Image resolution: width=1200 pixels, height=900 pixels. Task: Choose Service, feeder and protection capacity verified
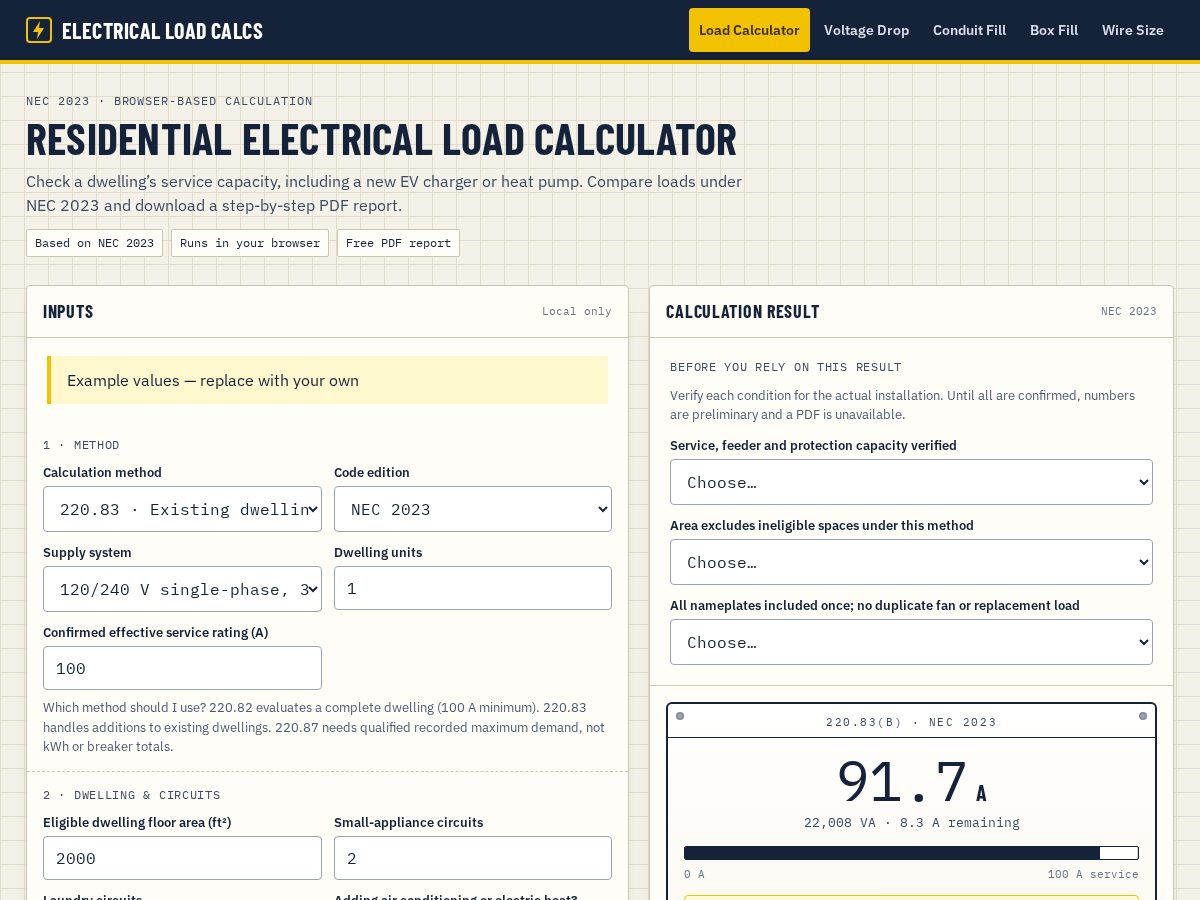(911, 482)
